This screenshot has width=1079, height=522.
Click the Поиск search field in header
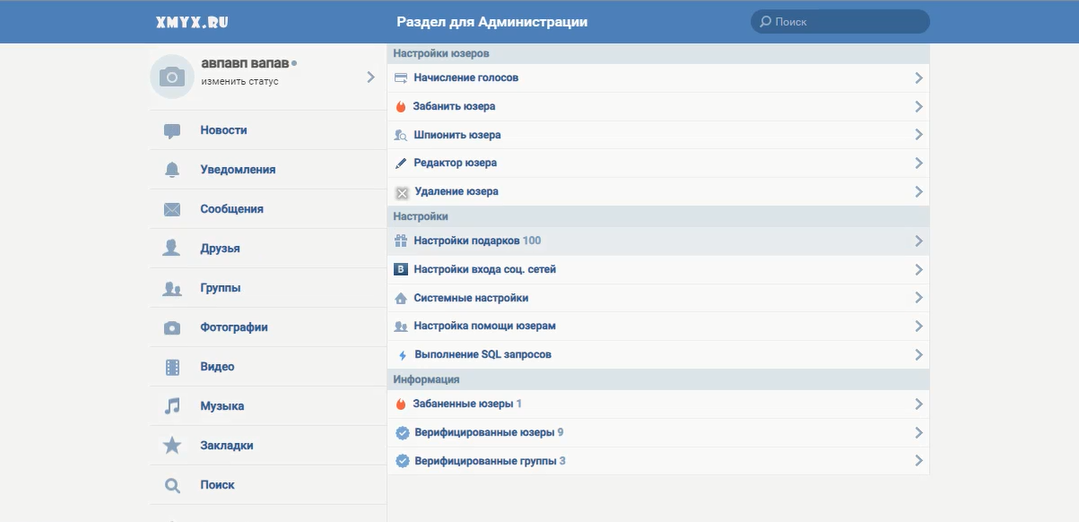[845, 22]
